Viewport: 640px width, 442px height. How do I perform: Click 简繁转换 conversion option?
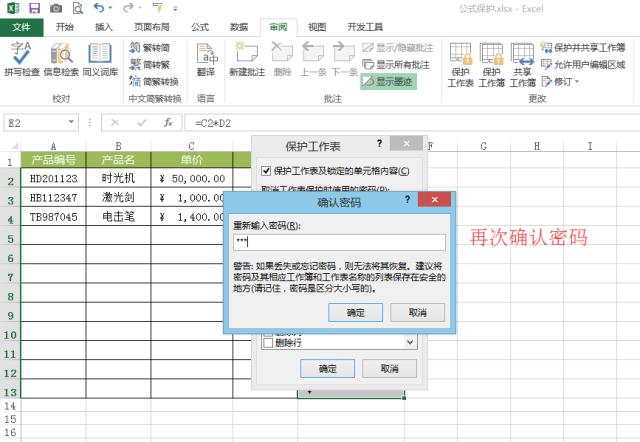click(154, 82)
